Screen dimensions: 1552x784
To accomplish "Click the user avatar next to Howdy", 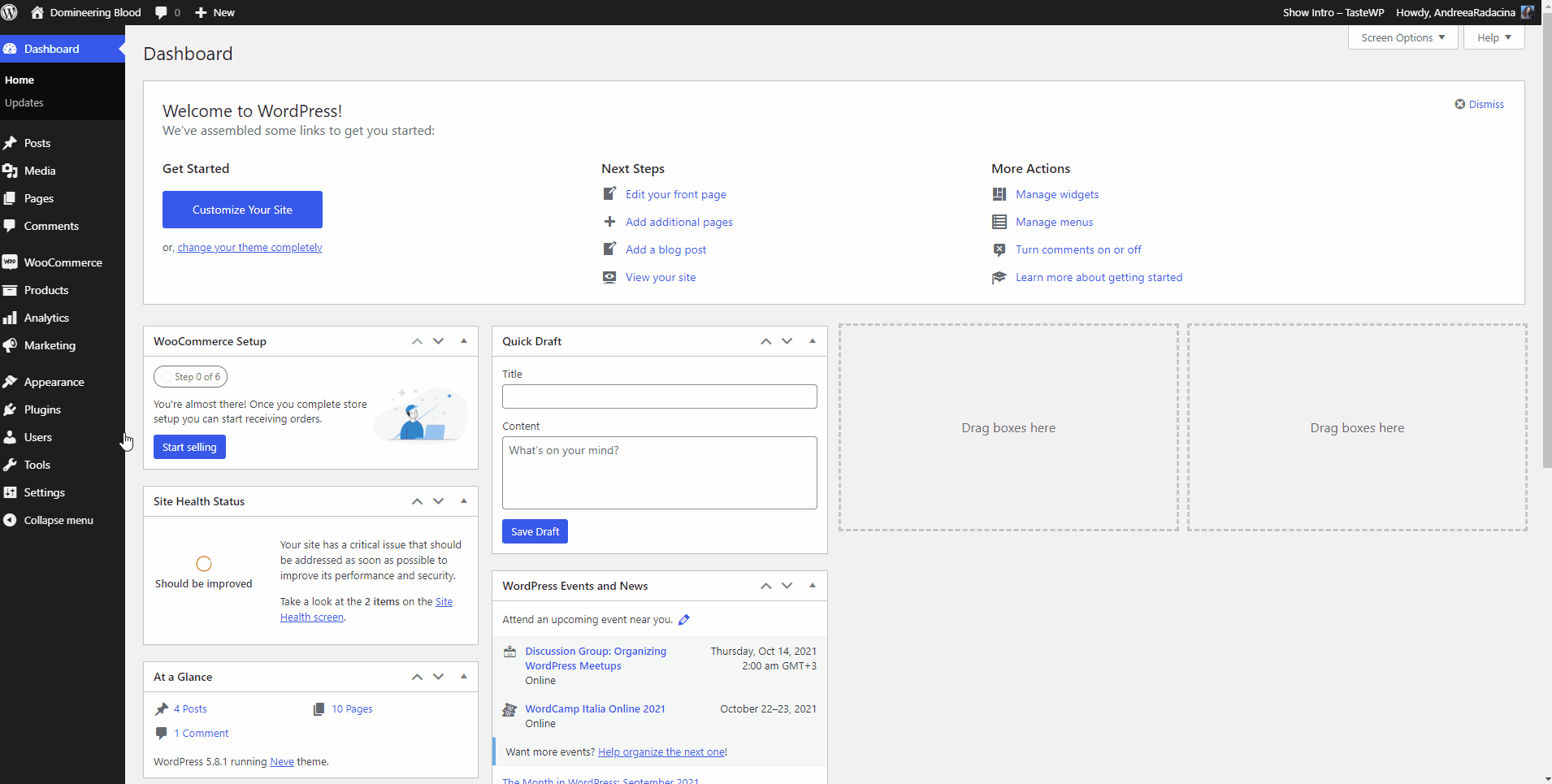I will [1528, 12].
